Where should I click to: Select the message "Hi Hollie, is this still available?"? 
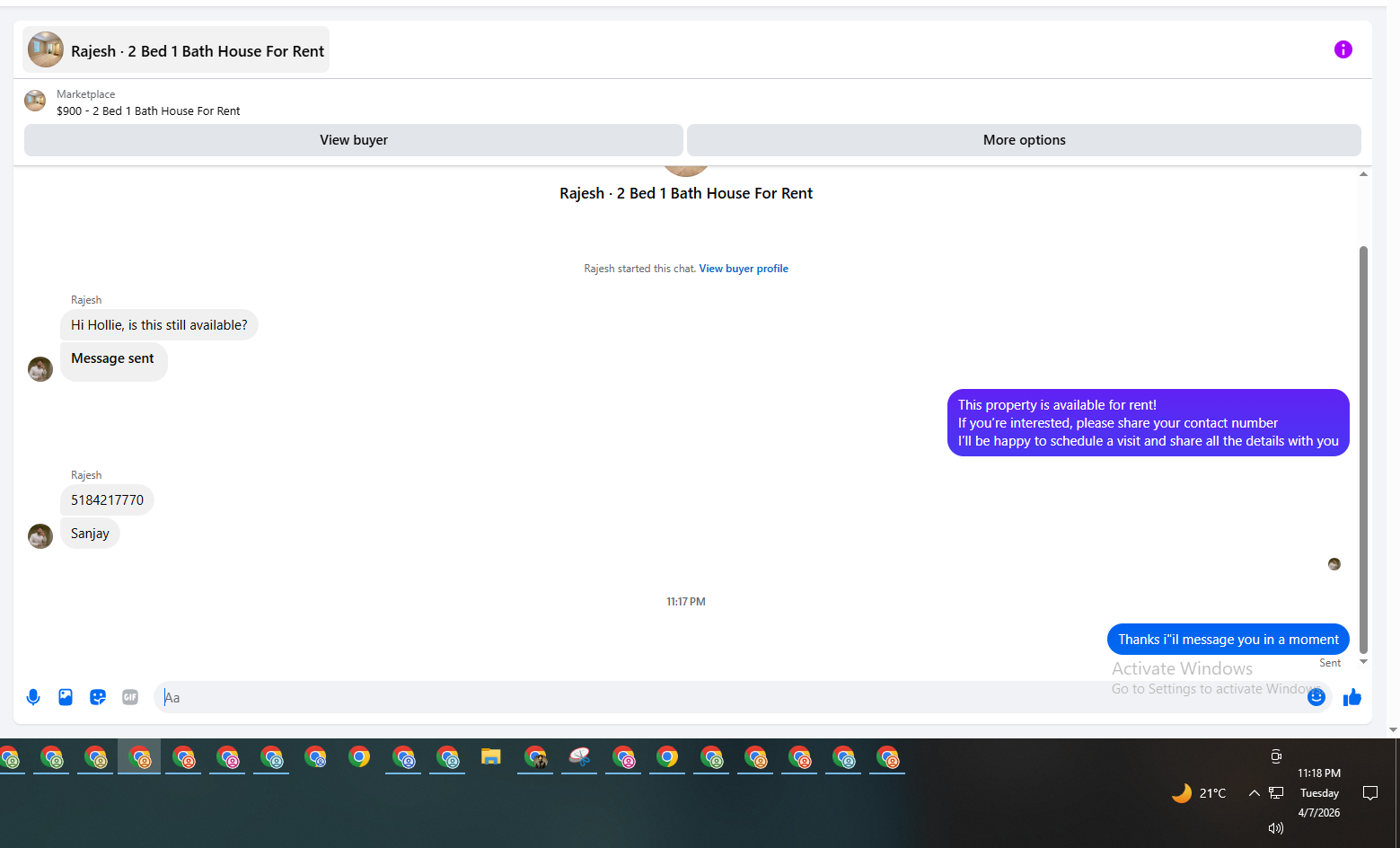tap(159, 325)
